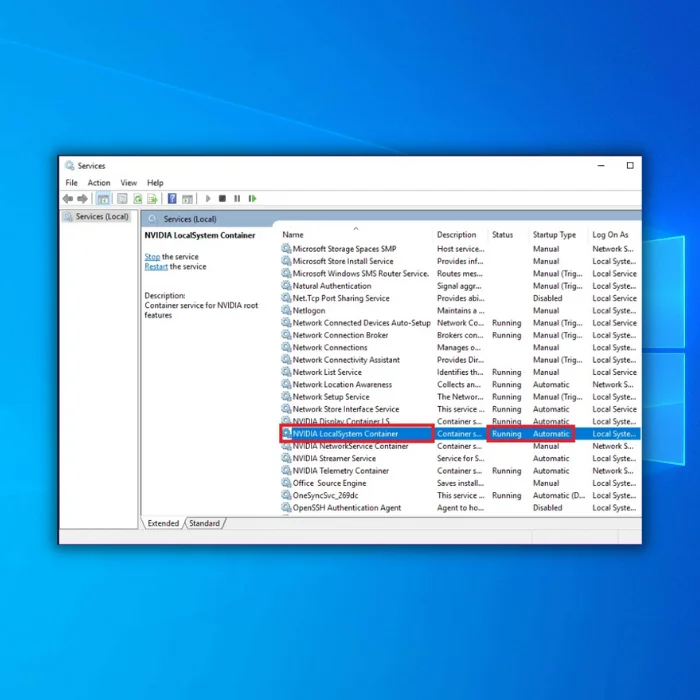
Task: Click gear icon beside Netlogon
Action: pyautogui.click(x=286, y=310)
